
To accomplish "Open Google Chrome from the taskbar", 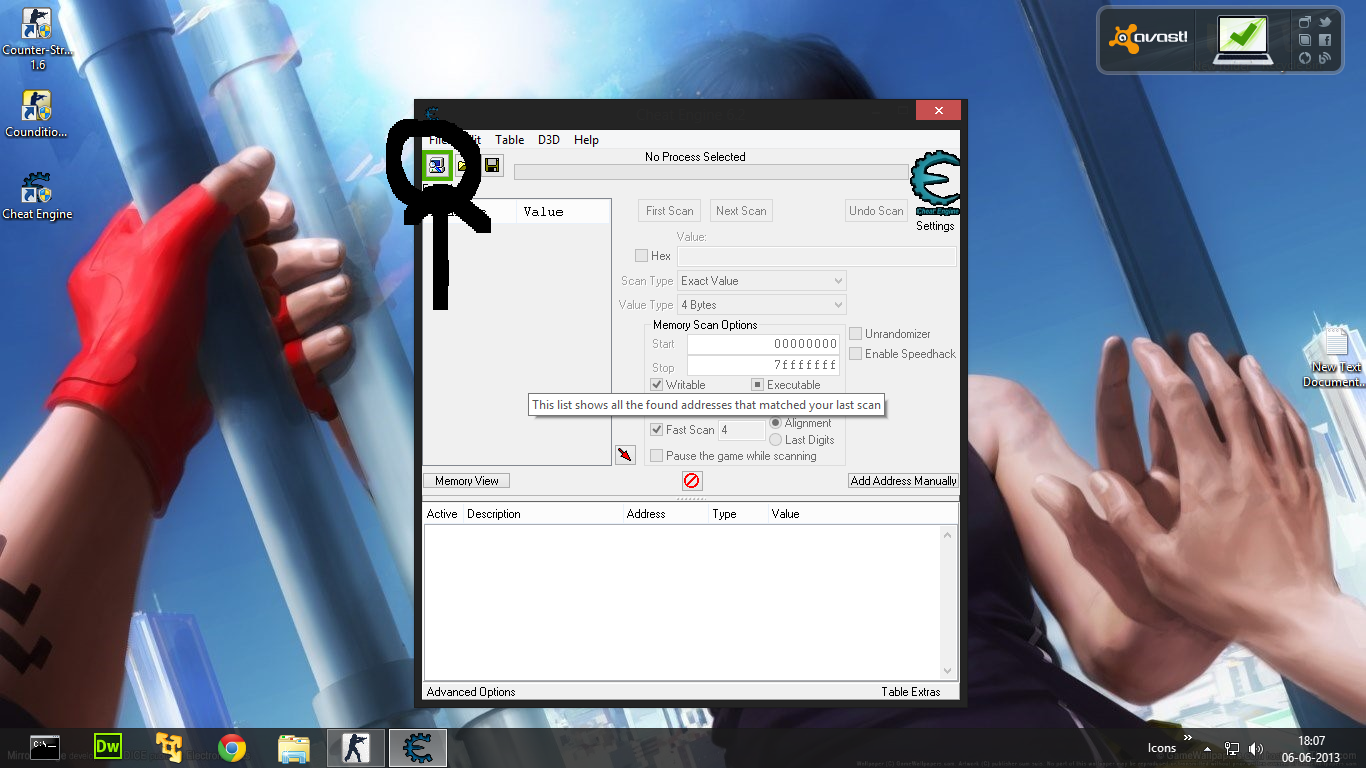I will [x=232, y=748].
